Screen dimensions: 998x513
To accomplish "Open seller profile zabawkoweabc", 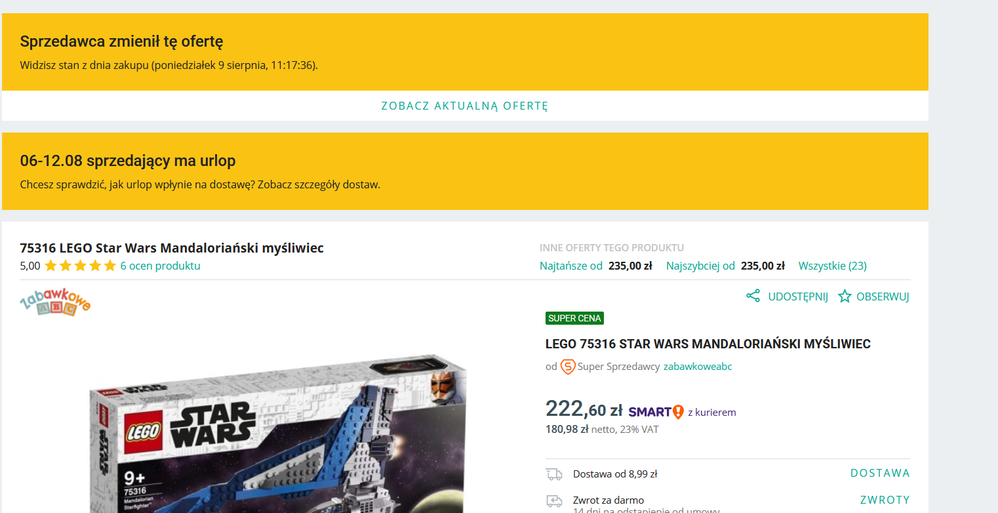I will pos(698,367).
